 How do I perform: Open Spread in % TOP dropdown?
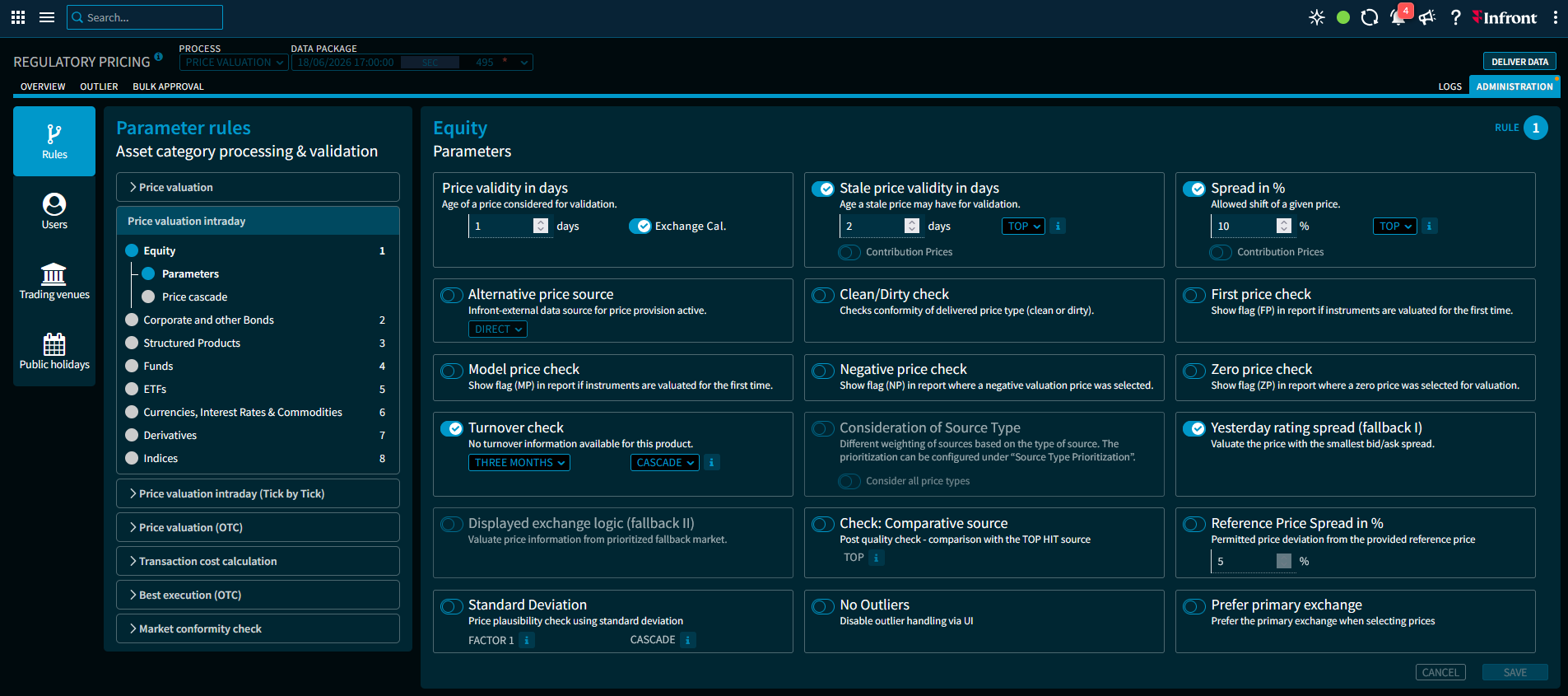[x=1395, y=227]
